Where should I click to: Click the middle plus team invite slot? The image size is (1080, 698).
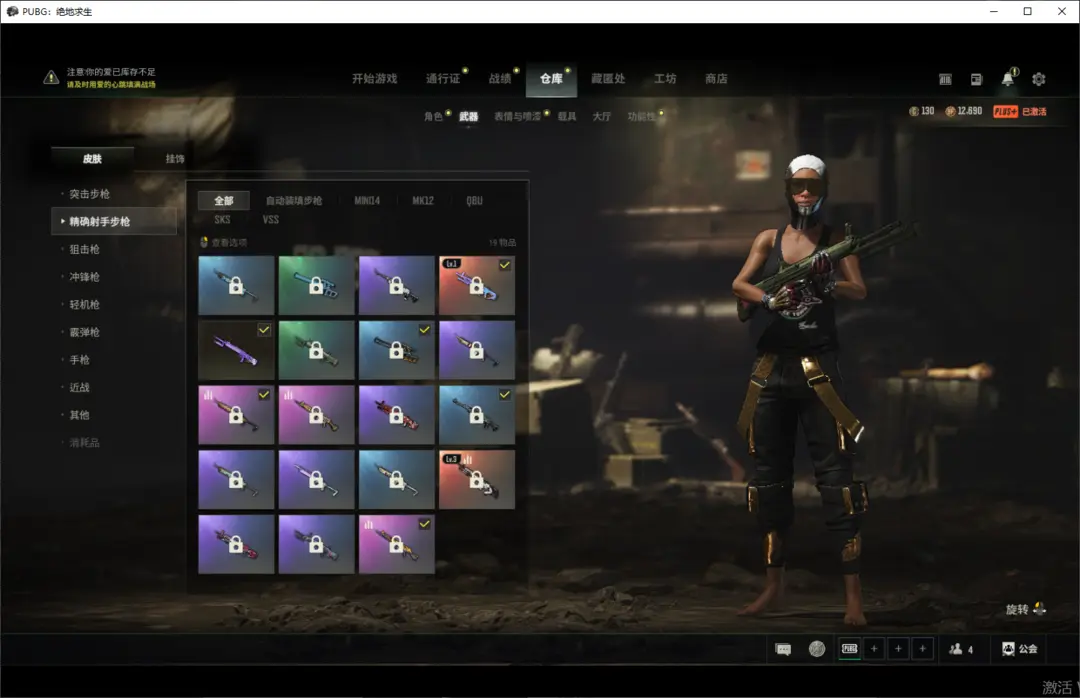pos(898,648)
